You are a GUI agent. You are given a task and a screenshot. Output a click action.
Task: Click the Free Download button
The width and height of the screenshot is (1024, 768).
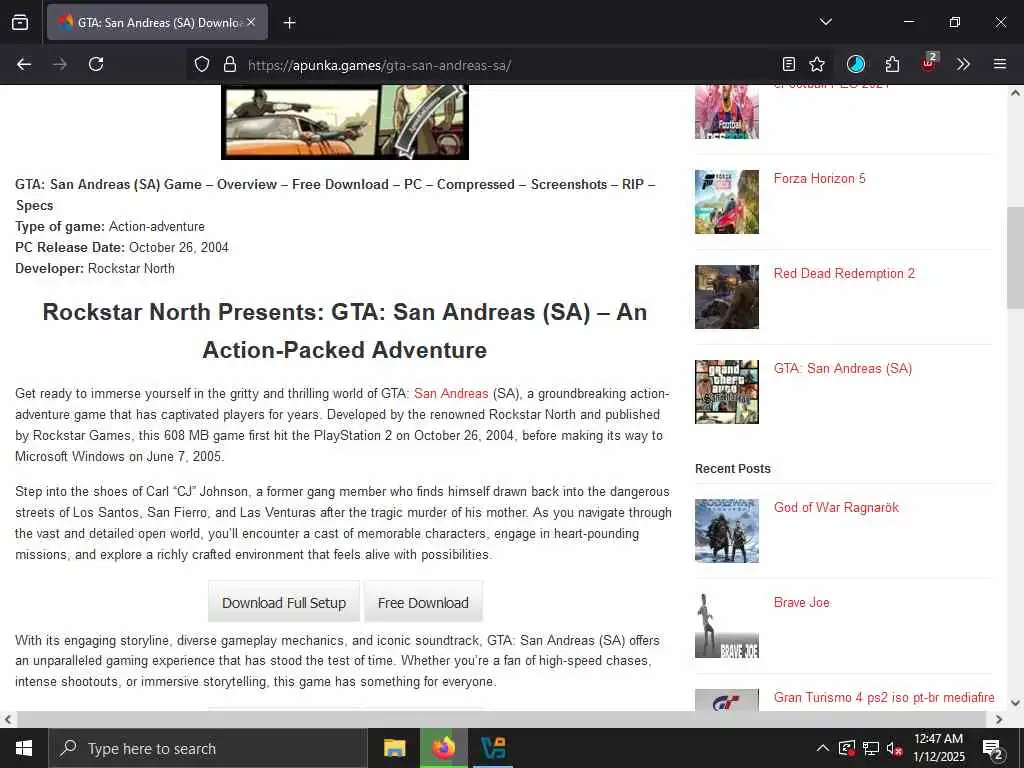(x=423, y=602)
